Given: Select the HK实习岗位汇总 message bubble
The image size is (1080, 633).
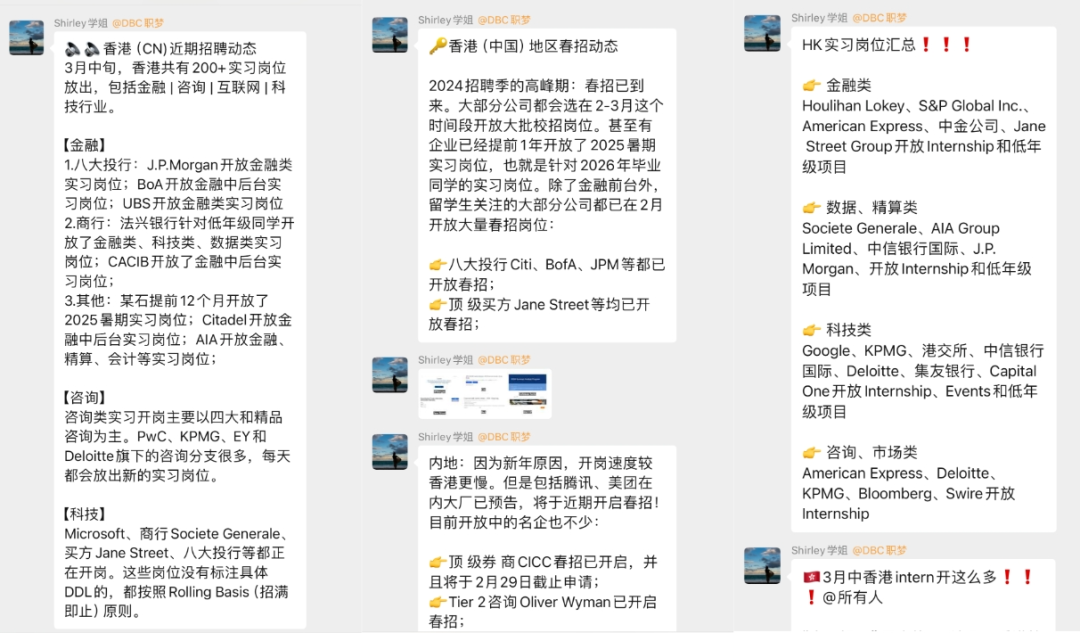Looking at the screenshot, I should coord(923,280).
